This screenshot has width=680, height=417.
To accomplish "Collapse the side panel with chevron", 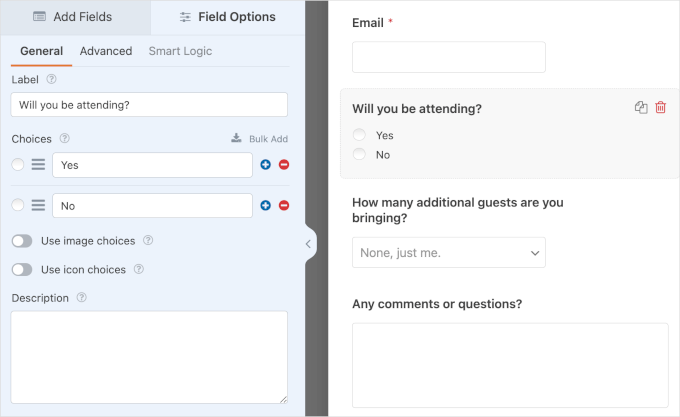I will coord(308,243).
